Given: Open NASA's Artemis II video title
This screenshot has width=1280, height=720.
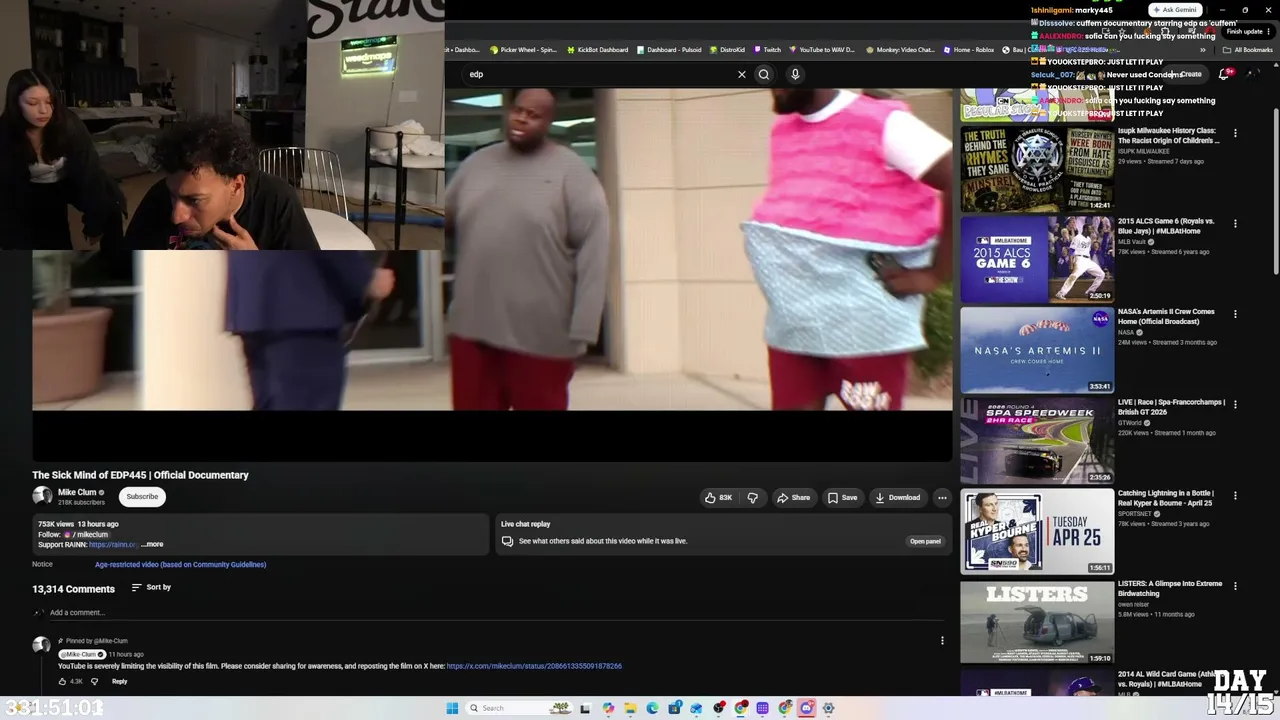Looking at the screenshot, I should (1166, 316).
